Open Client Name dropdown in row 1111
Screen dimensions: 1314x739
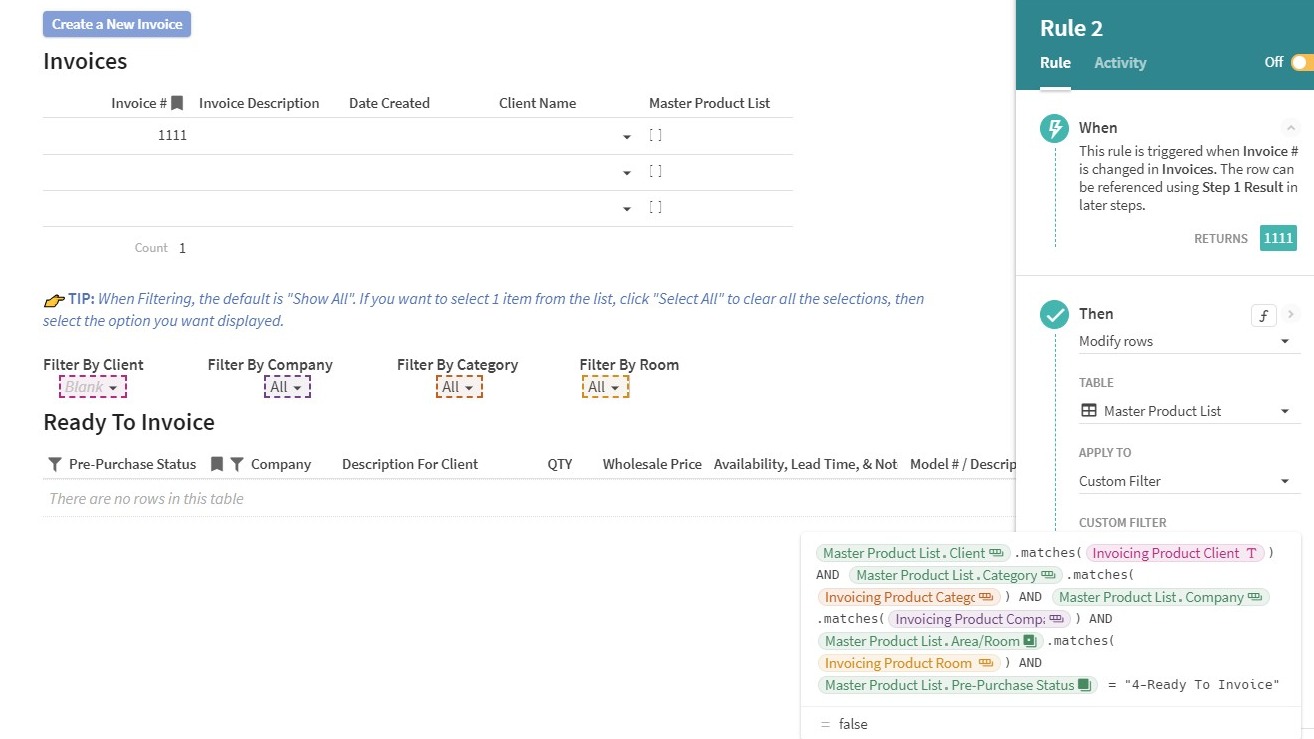(627, 137)
